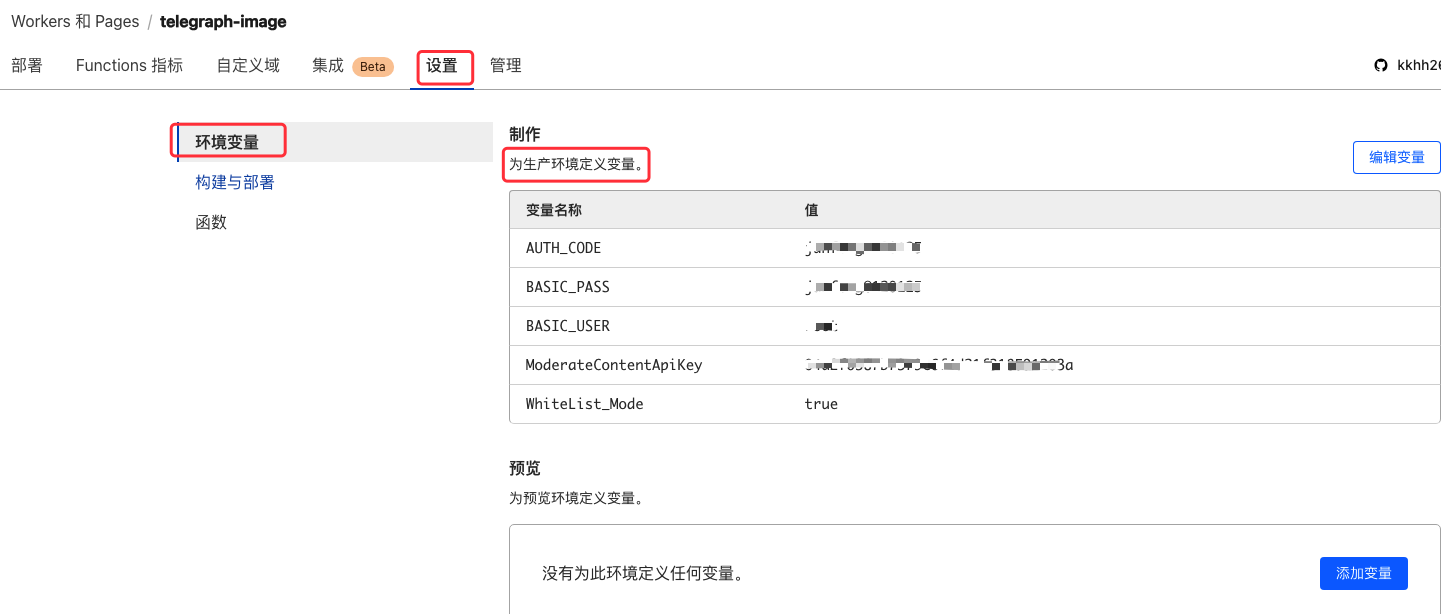The width and height of the screenshot is (1441, 614).
Task: Open the 部署 tab
Action: [27, 65]
